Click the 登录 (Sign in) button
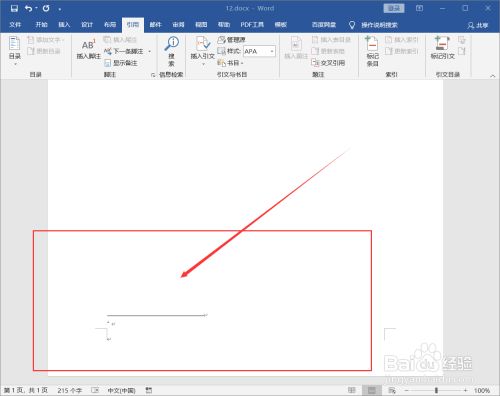Viewport: 500px width, 396px height. tap(394, 8)
